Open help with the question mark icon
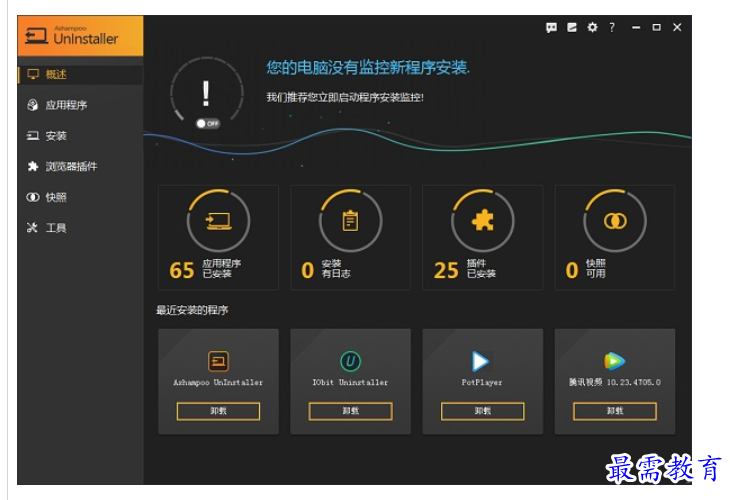The width and height of the screenshot is (730, 500). pos(612,27)
